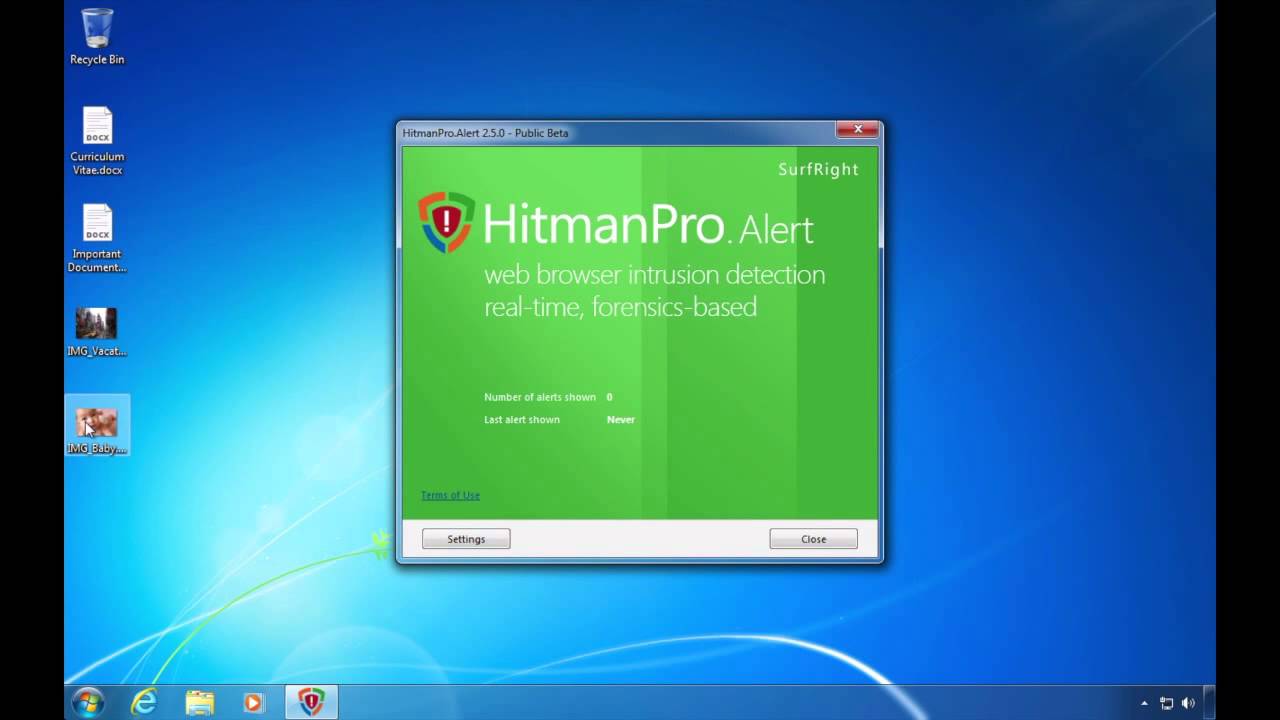This screenshot has width=1280, height=720.
Task: Select the Recycle Bin desktop icon
Action: [97, 36]
